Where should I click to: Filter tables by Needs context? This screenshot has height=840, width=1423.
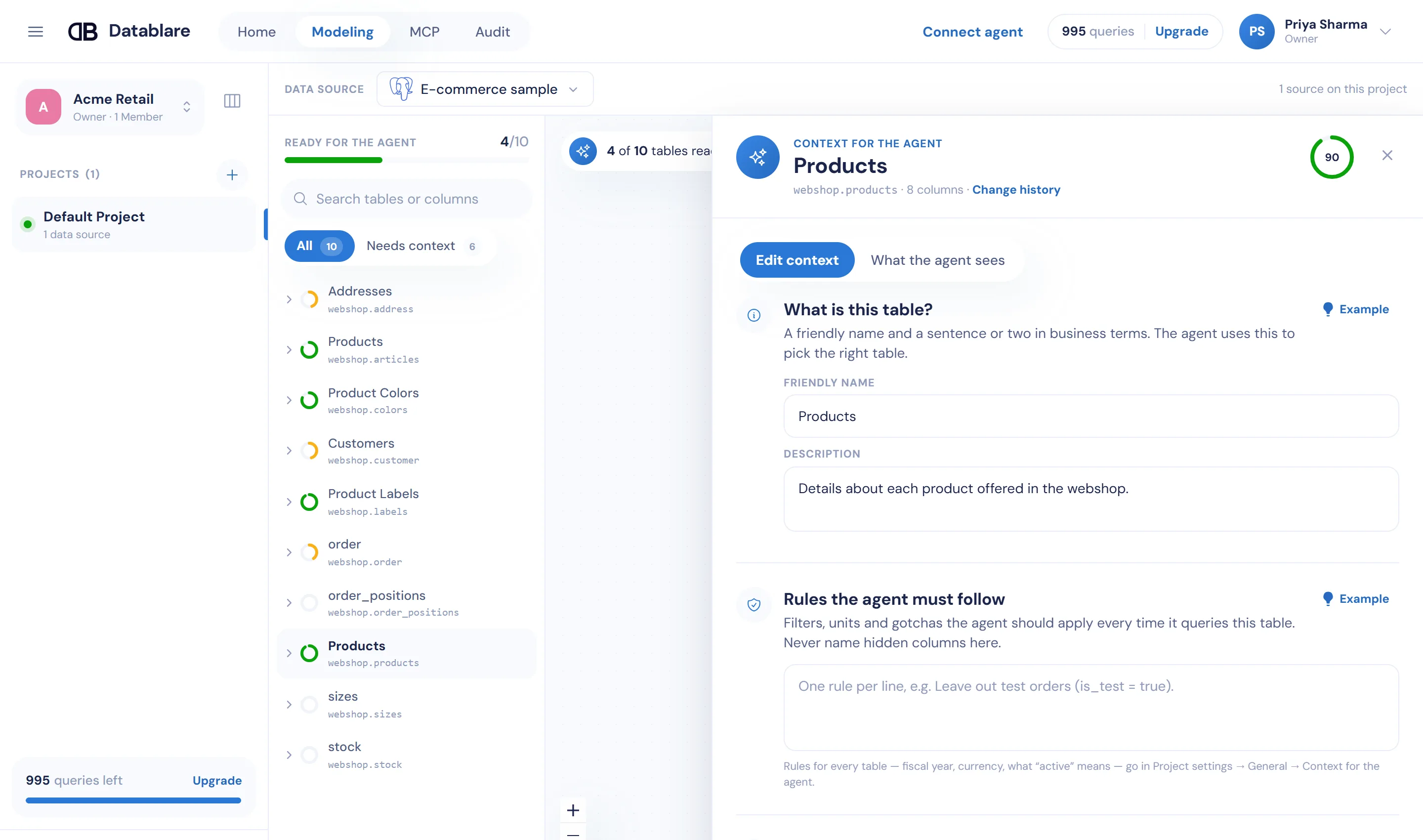tap(423, 246)
